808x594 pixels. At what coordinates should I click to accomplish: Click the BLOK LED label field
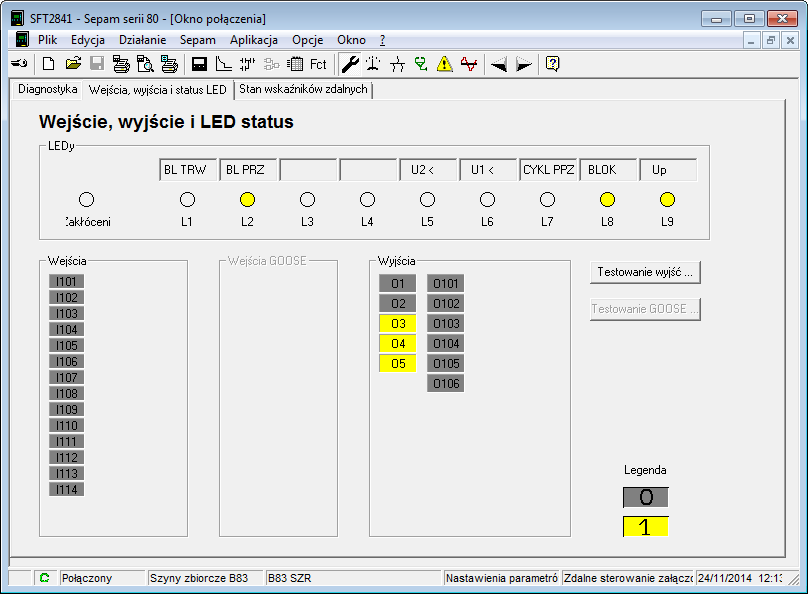[x=608, y=169]
